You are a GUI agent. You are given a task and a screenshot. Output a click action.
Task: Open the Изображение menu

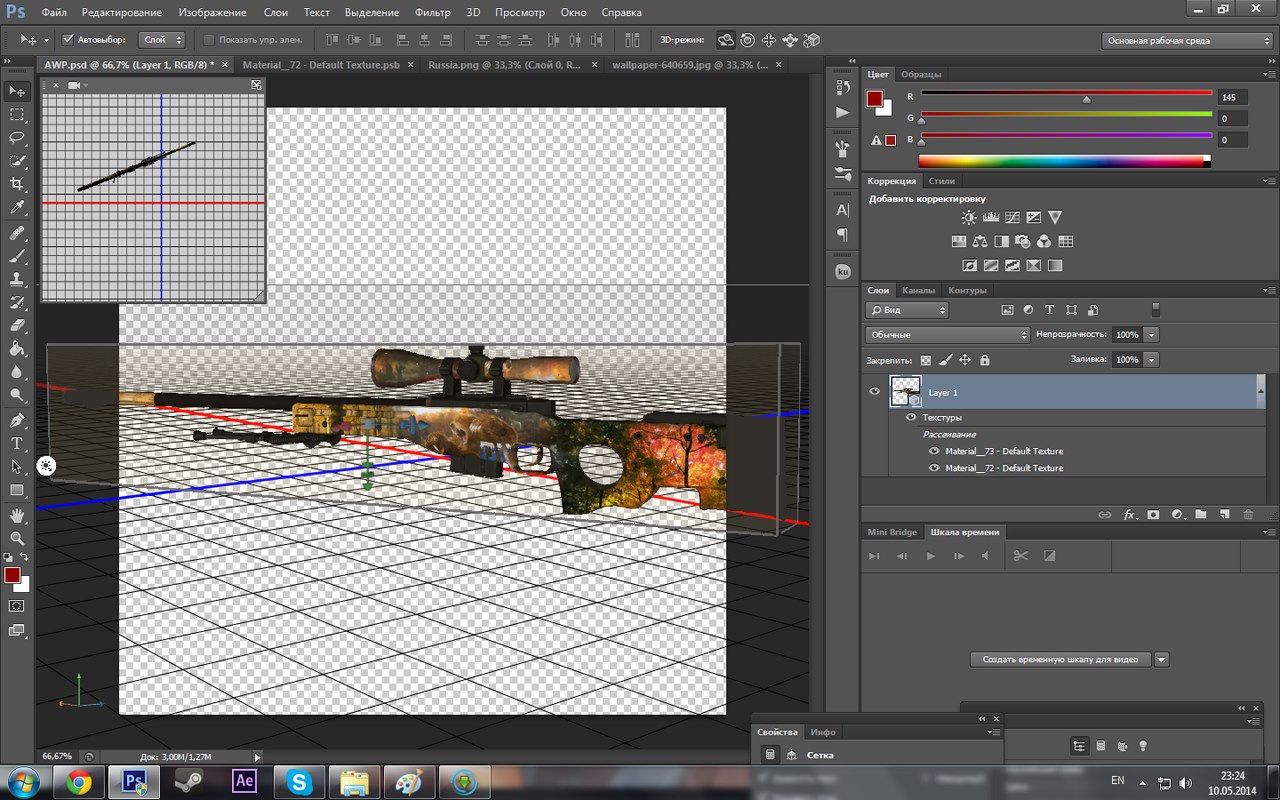tap(212, 12)
